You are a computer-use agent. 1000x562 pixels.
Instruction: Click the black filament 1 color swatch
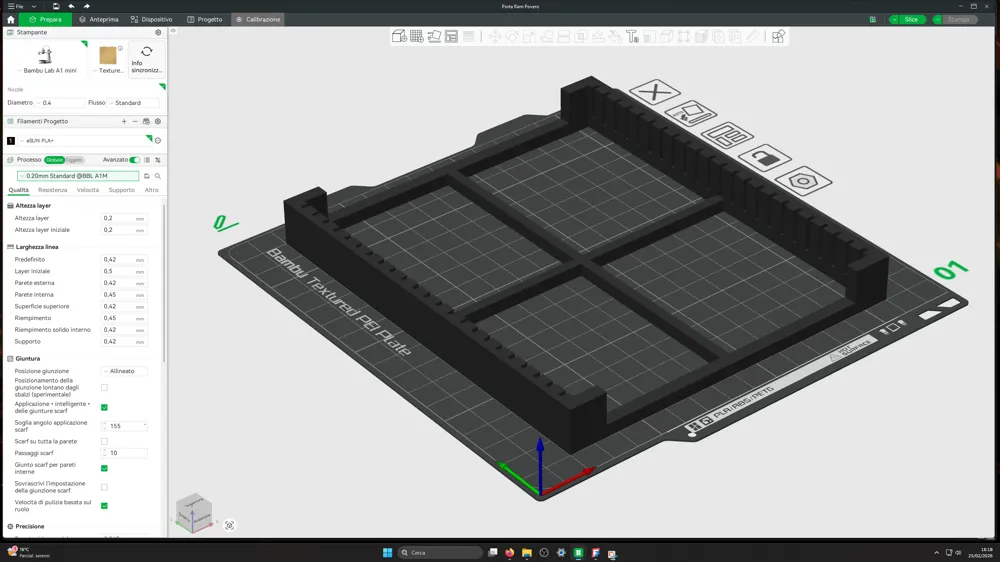point(11,141)
